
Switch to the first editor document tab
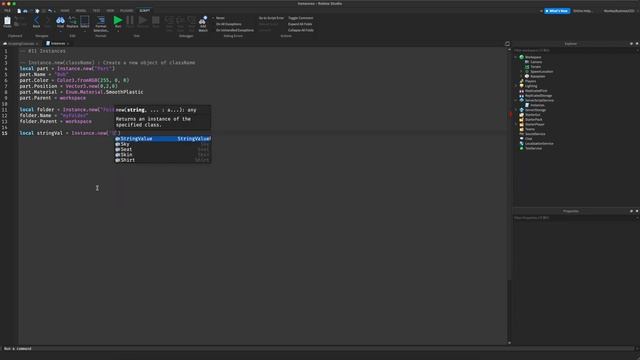pyautogui.click(x=21, y=43)
